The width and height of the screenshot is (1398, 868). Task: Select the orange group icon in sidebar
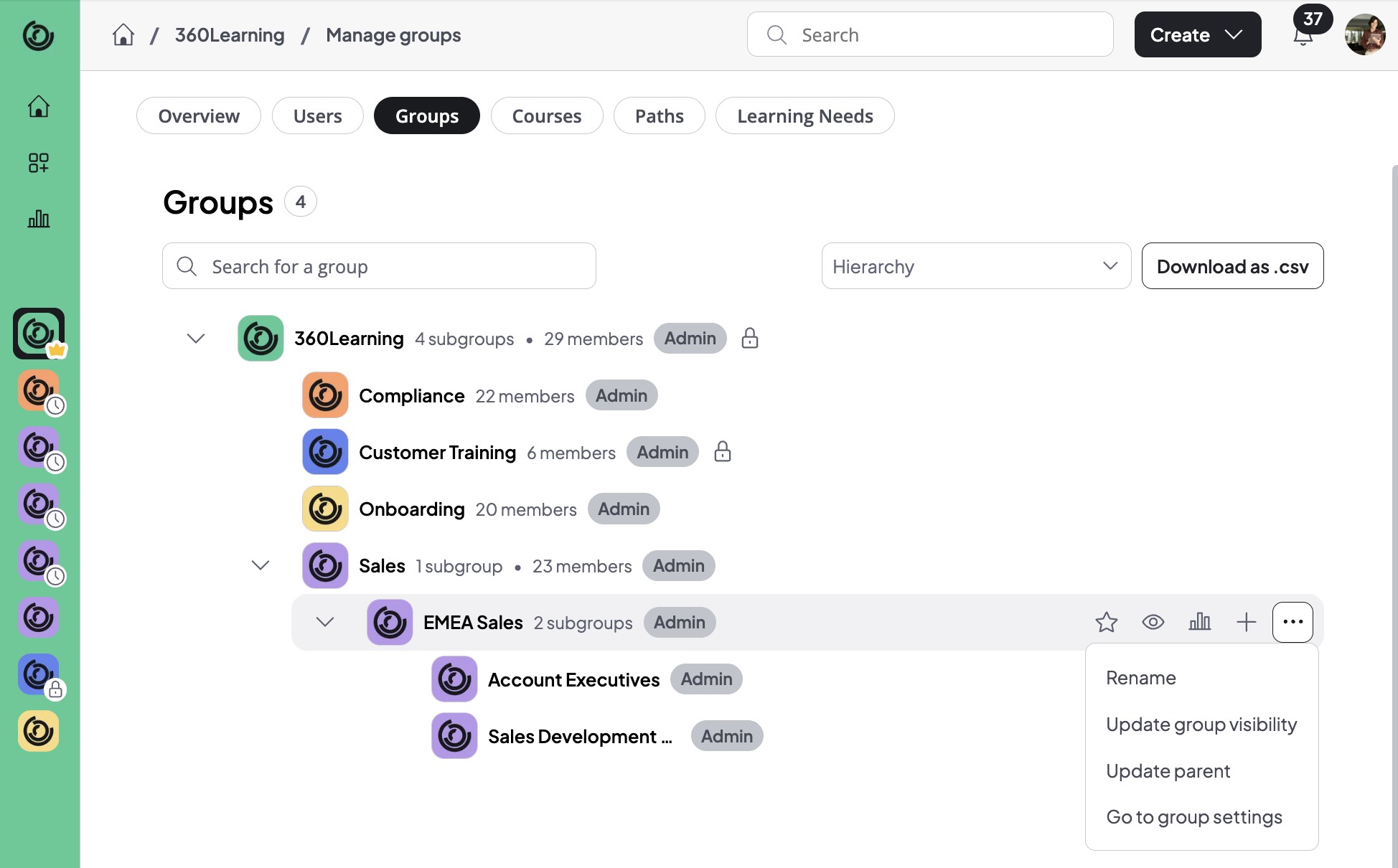pyautogui.click(x=38, y=390)
